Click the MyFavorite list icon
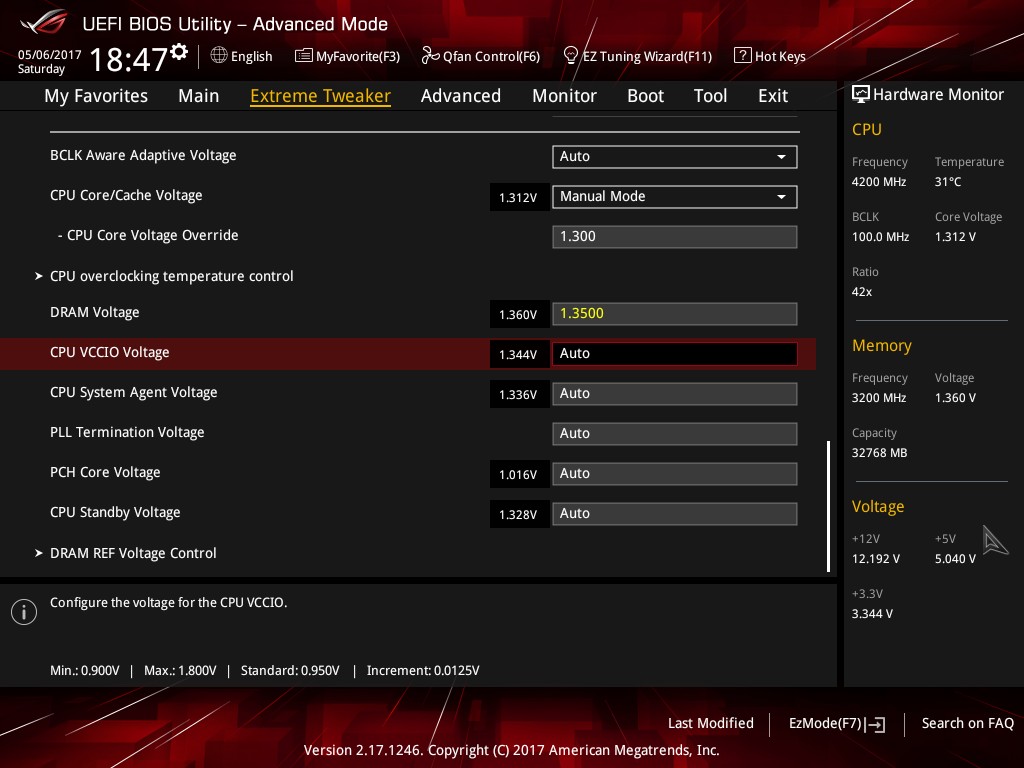 [x=304, y=56]
